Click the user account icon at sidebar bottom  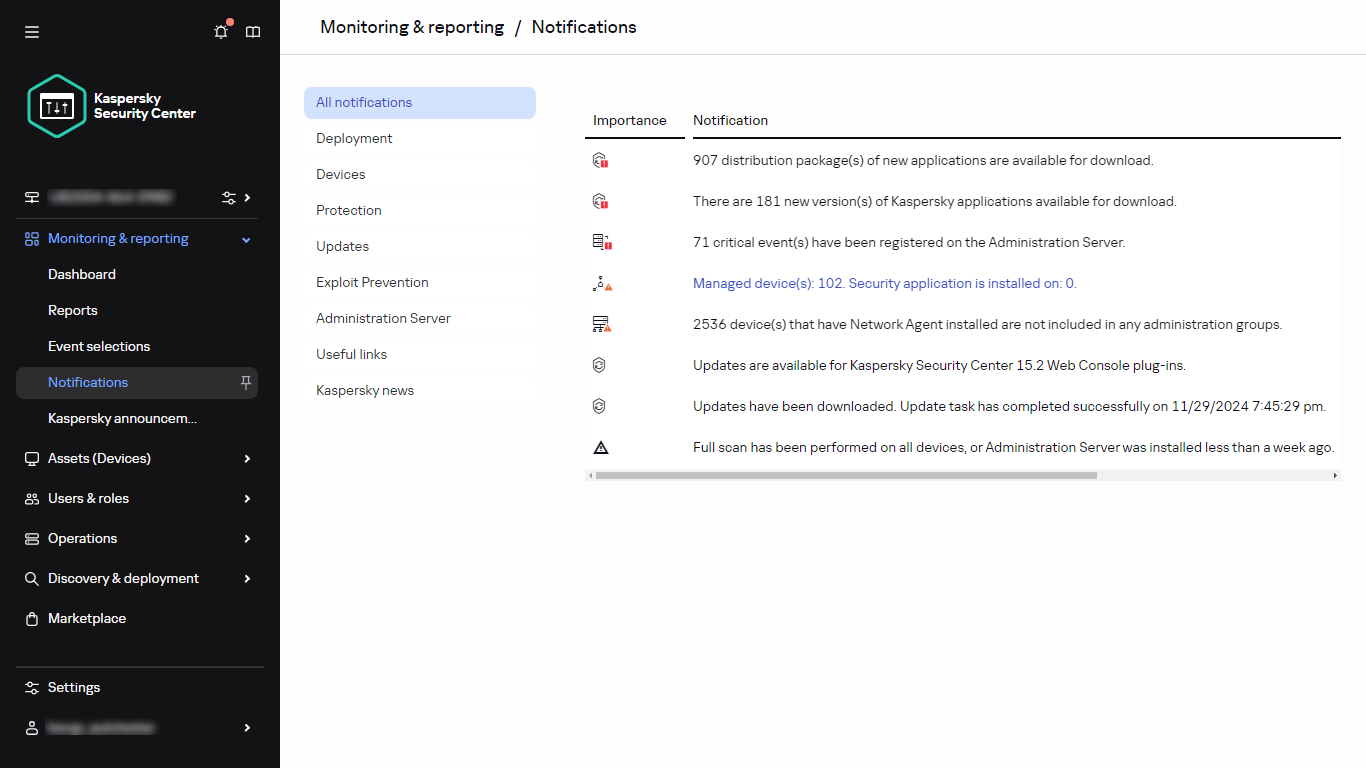point(31,727)
